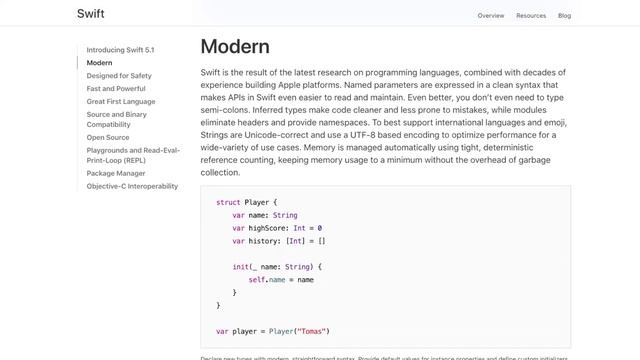Click the paragraph text starting 'Swift is the result'
The width and height of the screenshot is (640, 360).
385,122
